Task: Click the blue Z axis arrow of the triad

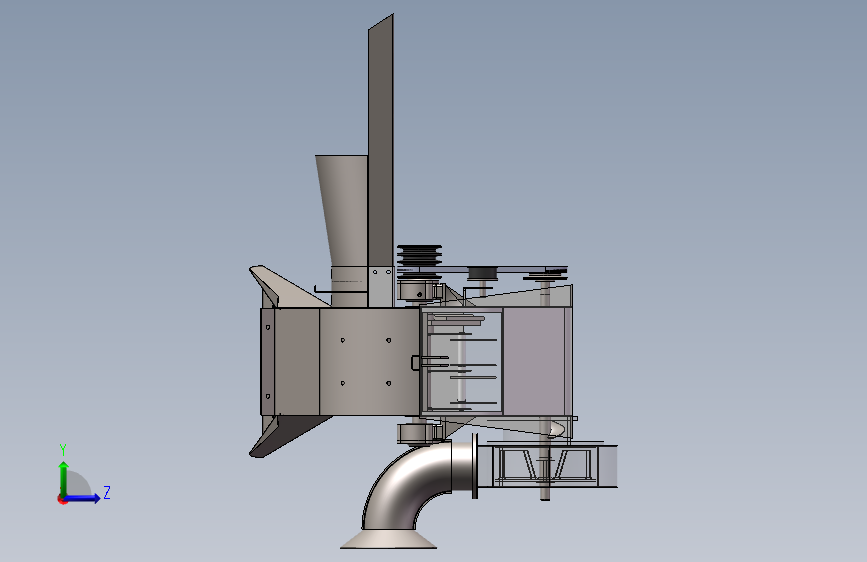Action: pos(82,498)
